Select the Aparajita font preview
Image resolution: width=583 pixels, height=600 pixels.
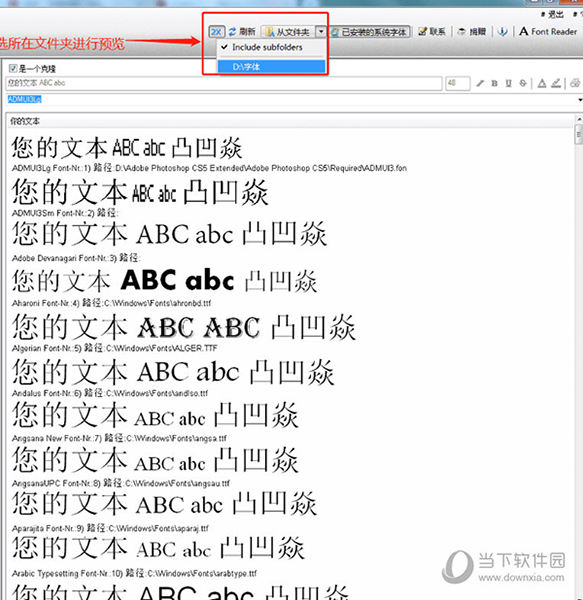coord(164,504)
